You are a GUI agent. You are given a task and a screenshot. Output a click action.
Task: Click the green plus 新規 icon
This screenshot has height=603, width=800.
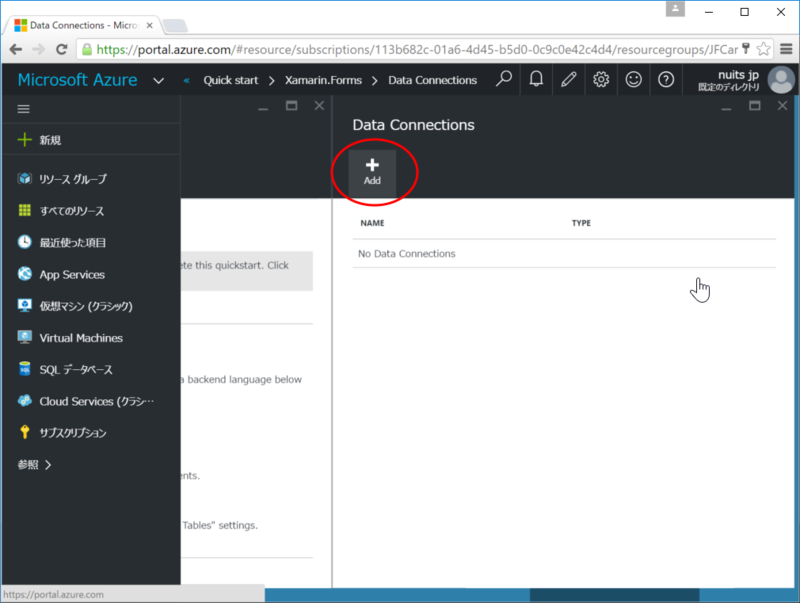24,140
